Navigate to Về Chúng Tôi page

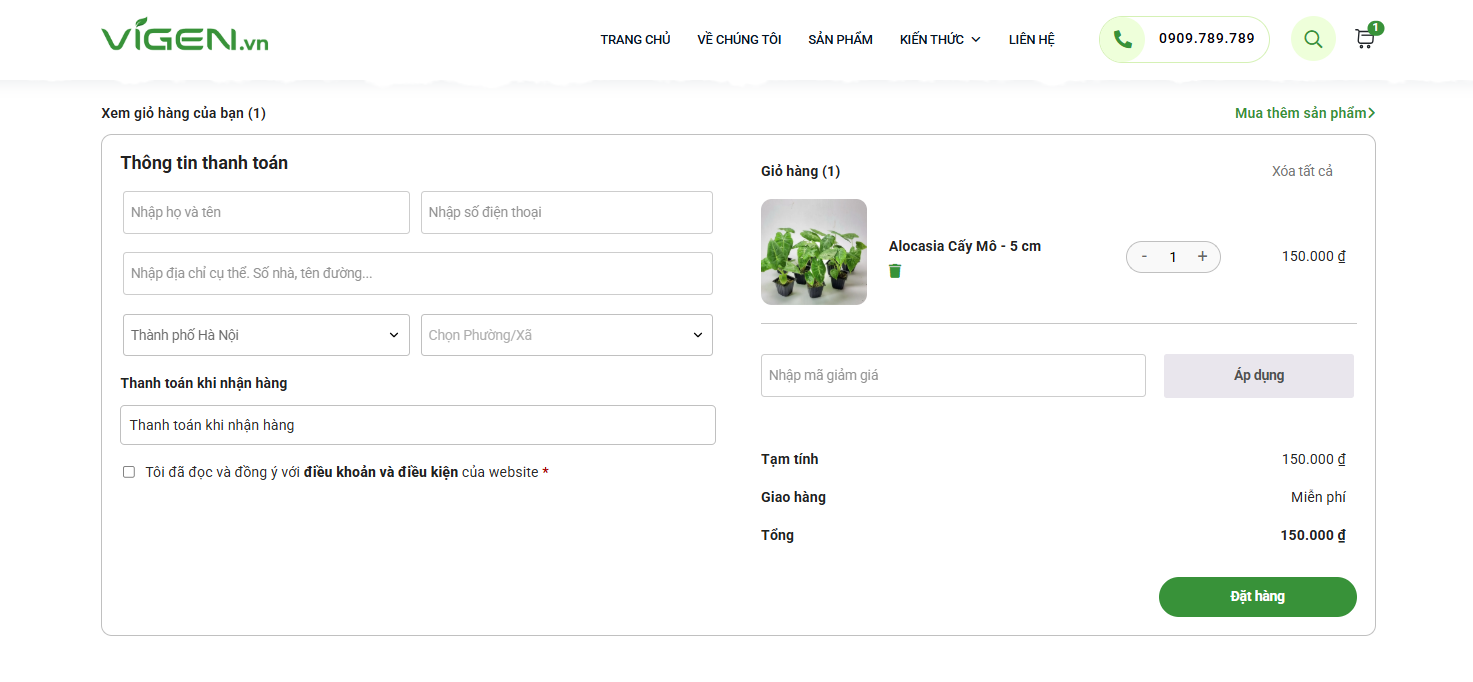point(739,40)
